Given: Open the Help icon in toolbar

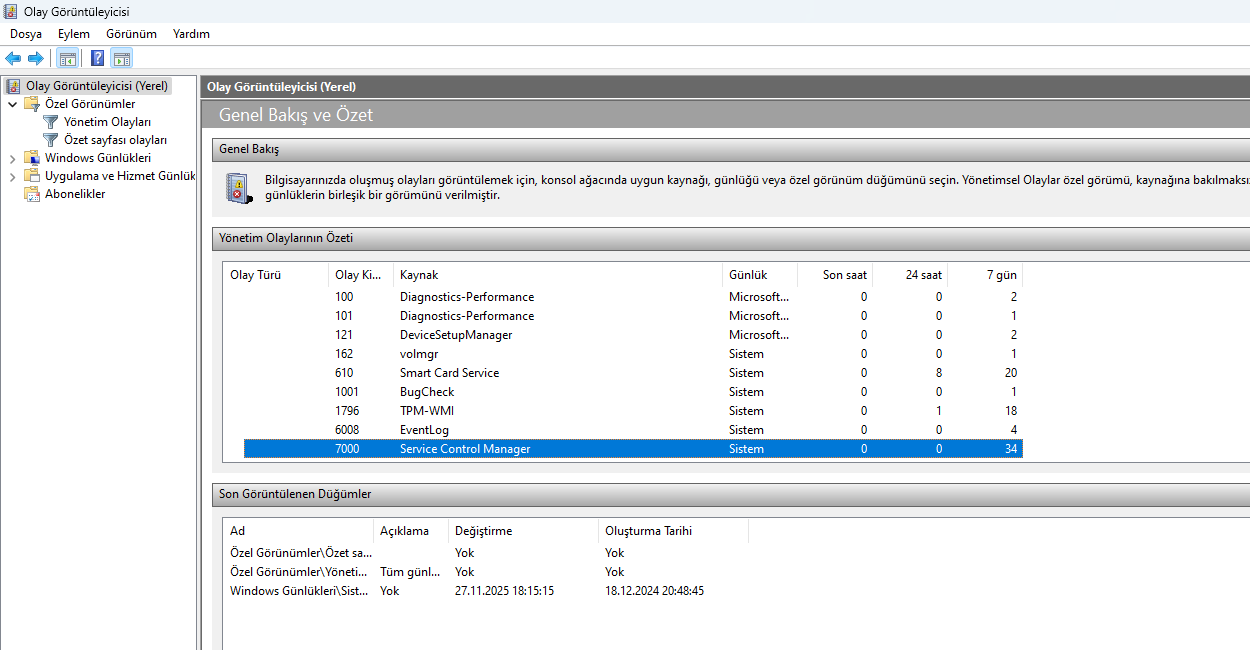Looking at the screenshot, I should [x=98, y=58].
